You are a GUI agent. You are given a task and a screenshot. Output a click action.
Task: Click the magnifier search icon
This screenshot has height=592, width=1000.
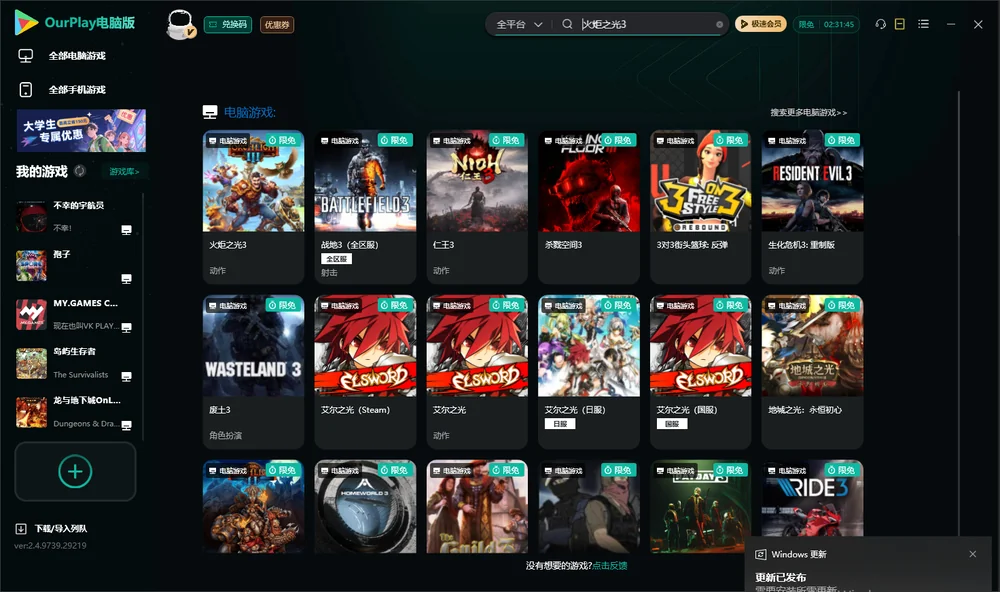coord(567,24)
